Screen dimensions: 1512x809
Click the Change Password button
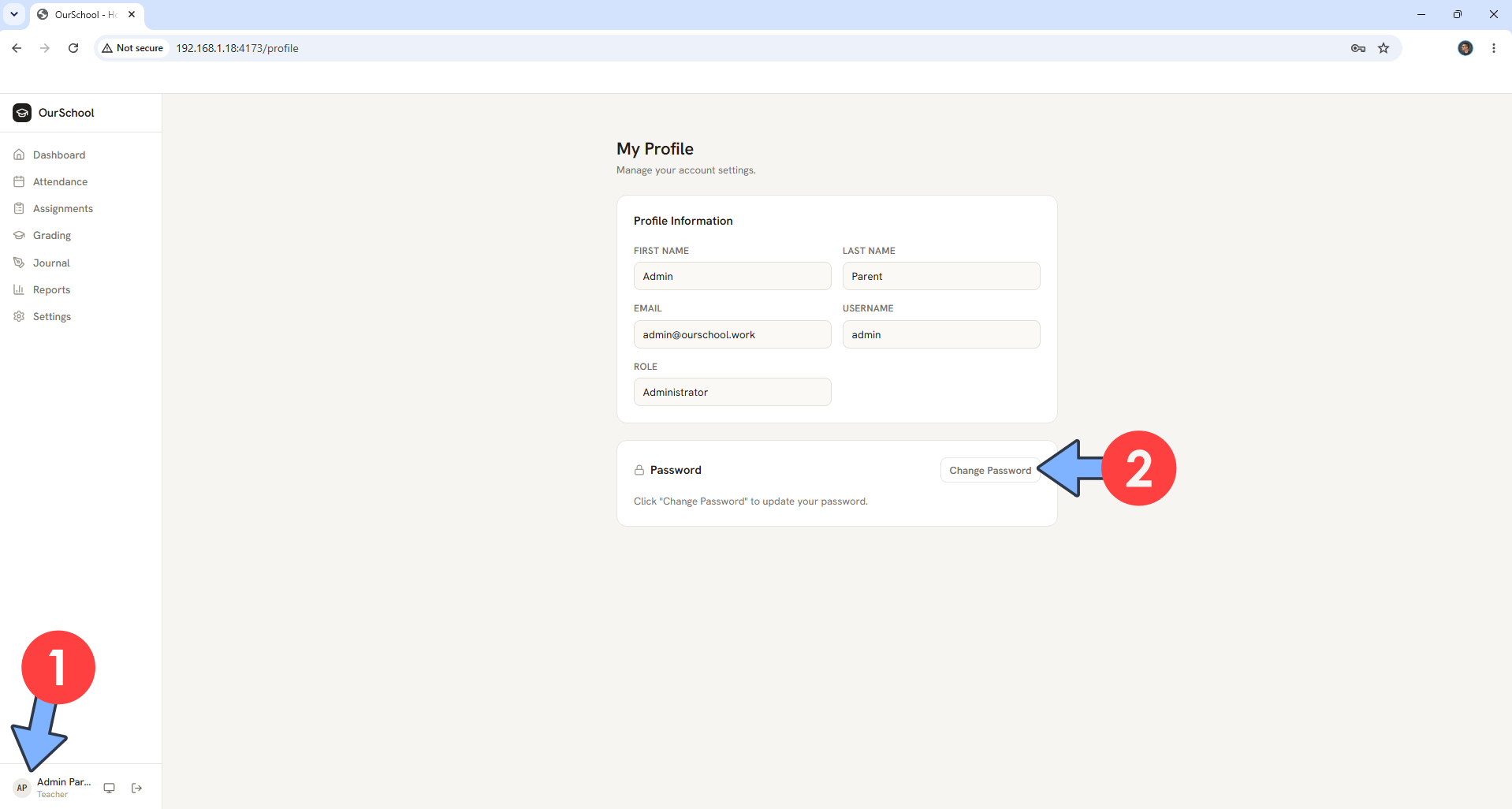pyautogui.click(x=990, y=470)
